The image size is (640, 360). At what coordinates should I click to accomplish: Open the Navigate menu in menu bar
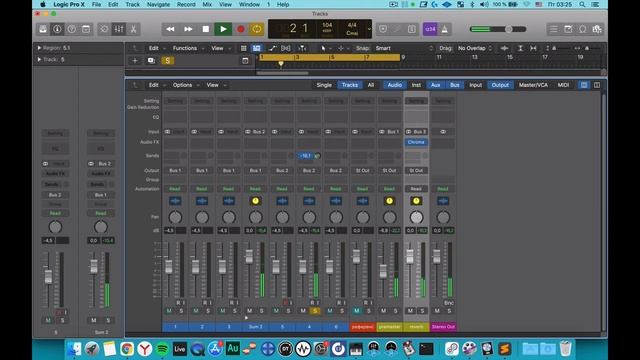point(158,4)
